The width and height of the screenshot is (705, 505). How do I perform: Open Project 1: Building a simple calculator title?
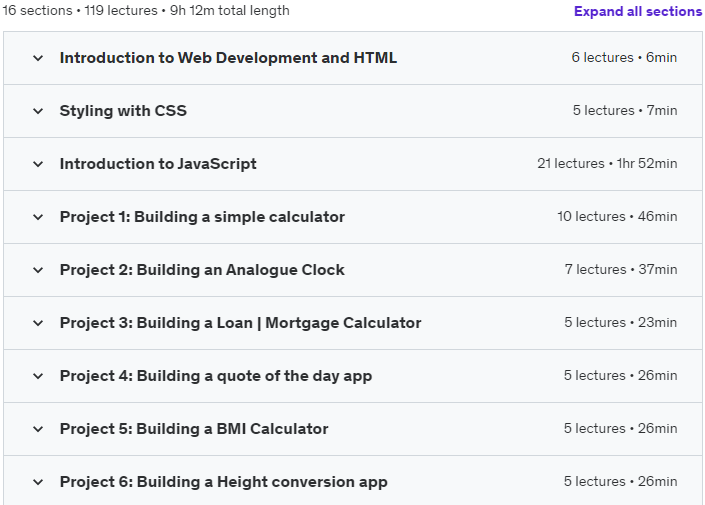coord(202,217)
